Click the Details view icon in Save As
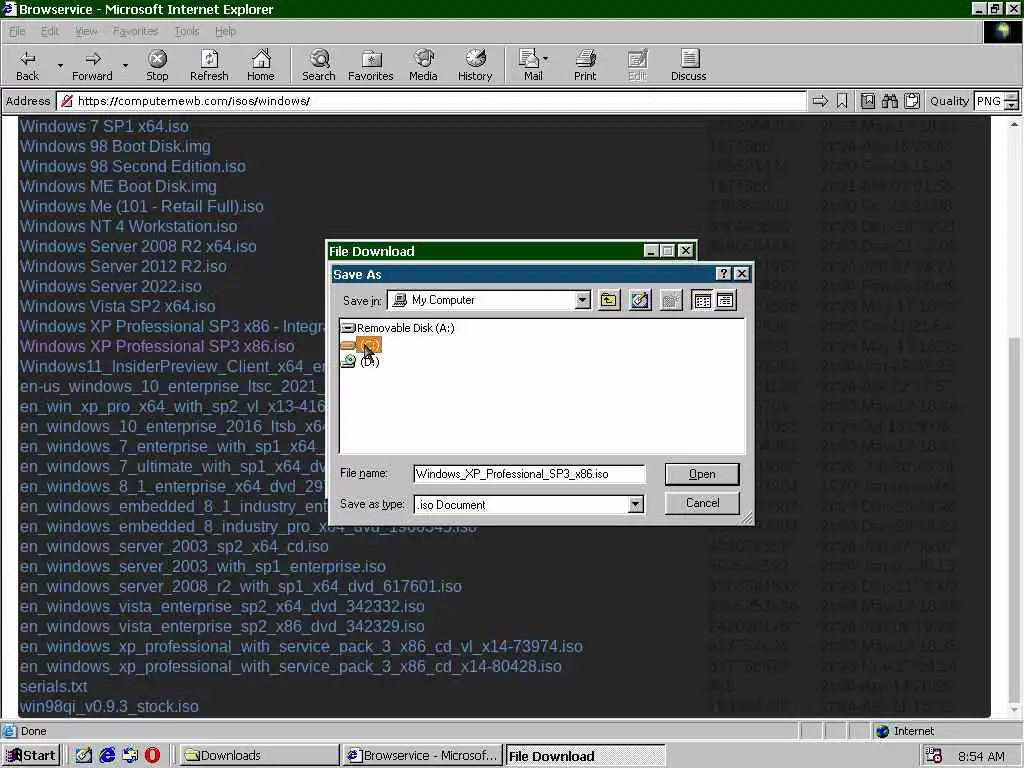The image size is (1024, 768). click(x=725, y=300)
